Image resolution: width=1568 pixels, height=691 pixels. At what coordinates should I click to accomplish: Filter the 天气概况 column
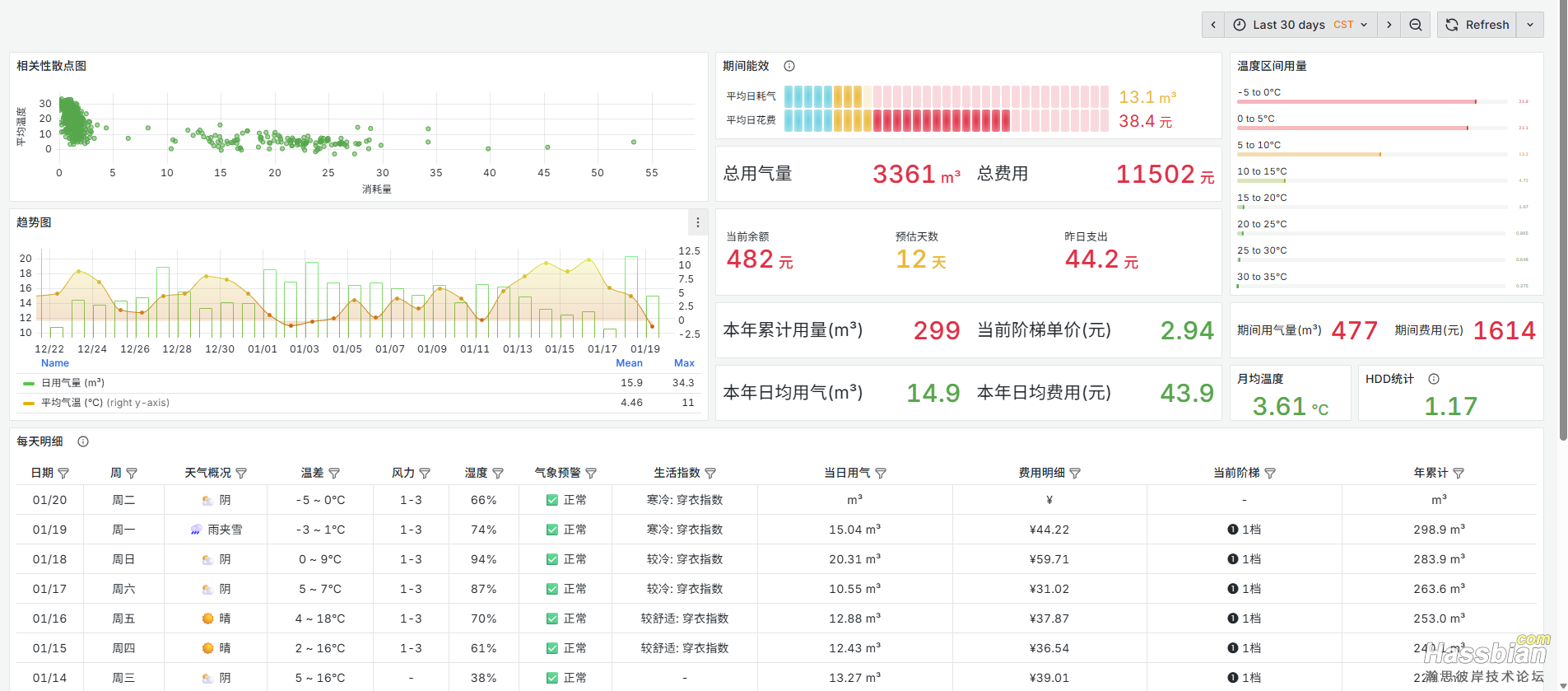pos(241,474)
